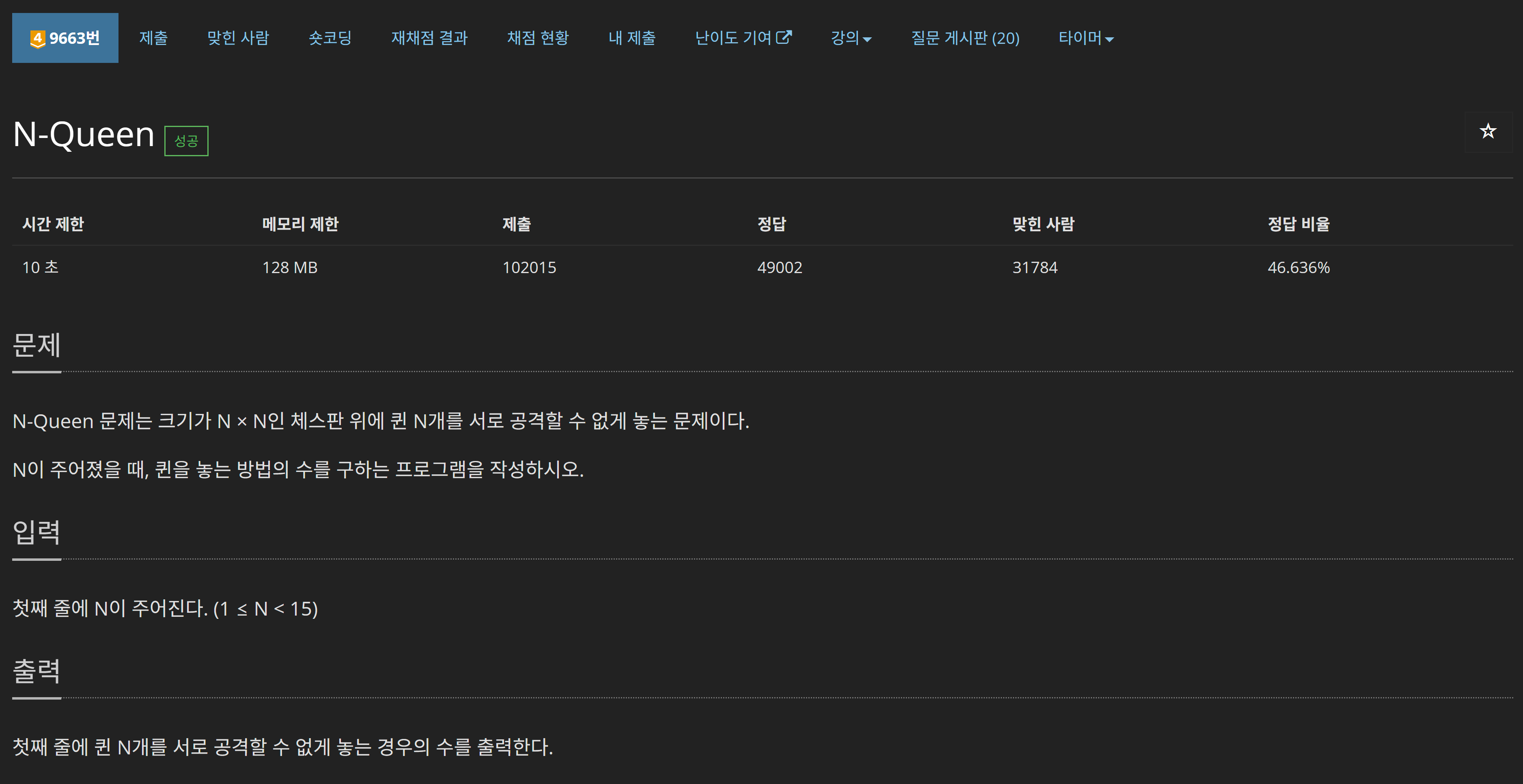Click the favorite star icon
The width and height of the screenshot is (1523, 784).
coord(1488,131)
